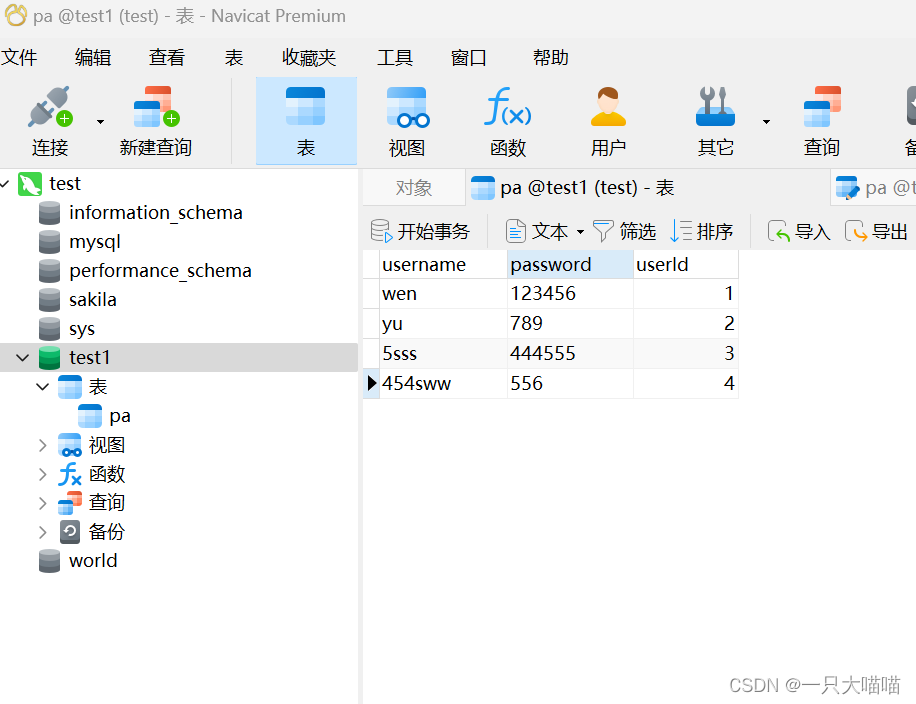Open 函数 (Functions) from the toolbar
Screen dimensions: 916x704
[x=507, y=119]
